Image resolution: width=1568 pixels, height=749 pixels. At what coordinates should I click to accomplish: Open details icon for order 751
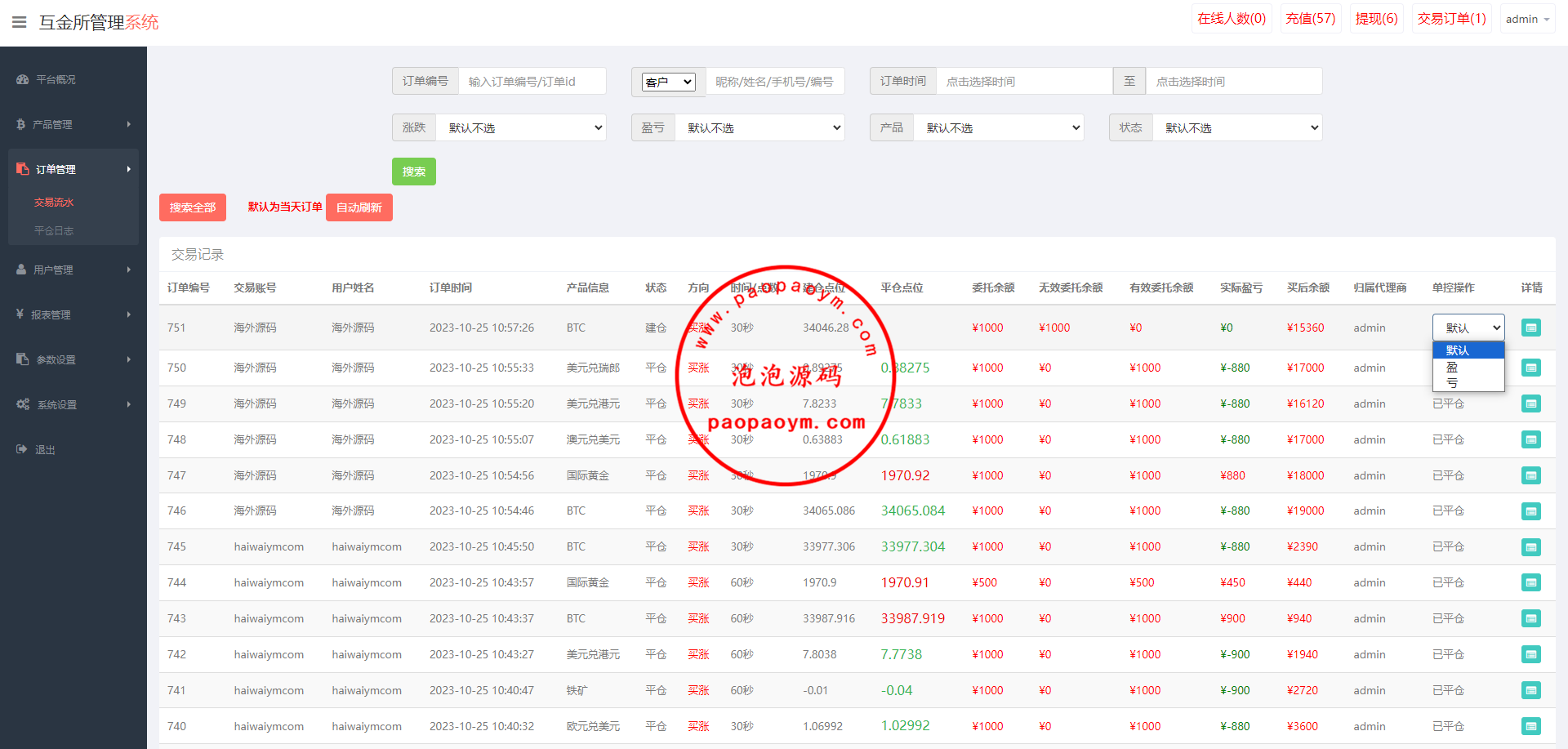(1531, 328)
